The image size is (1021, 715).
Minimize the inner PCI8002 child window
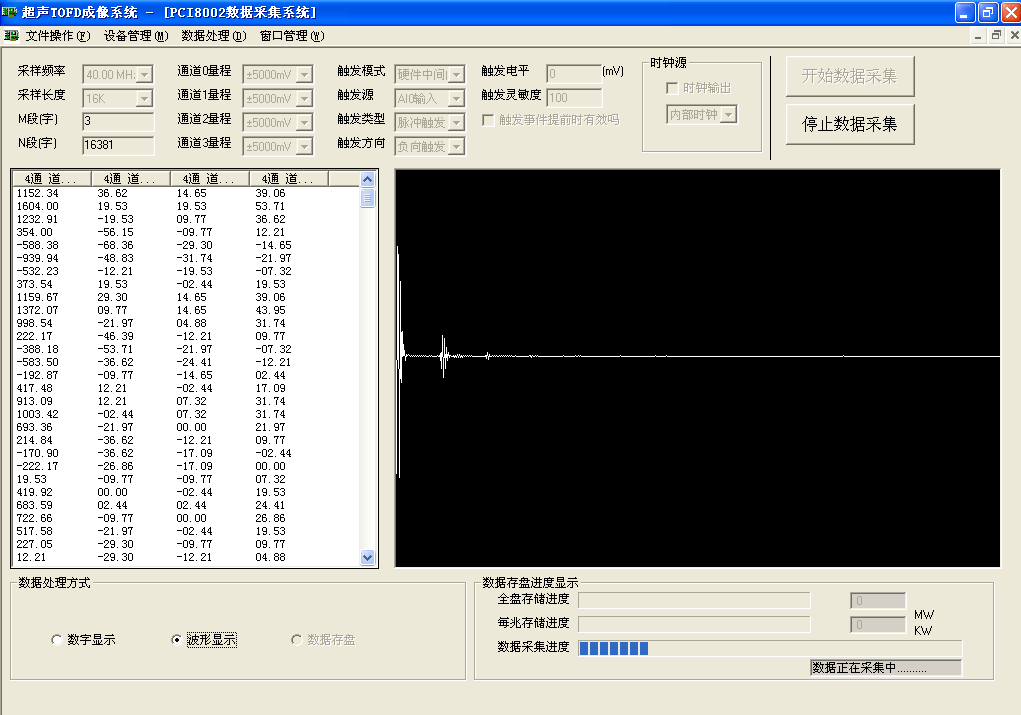click(x=978, y=36)
